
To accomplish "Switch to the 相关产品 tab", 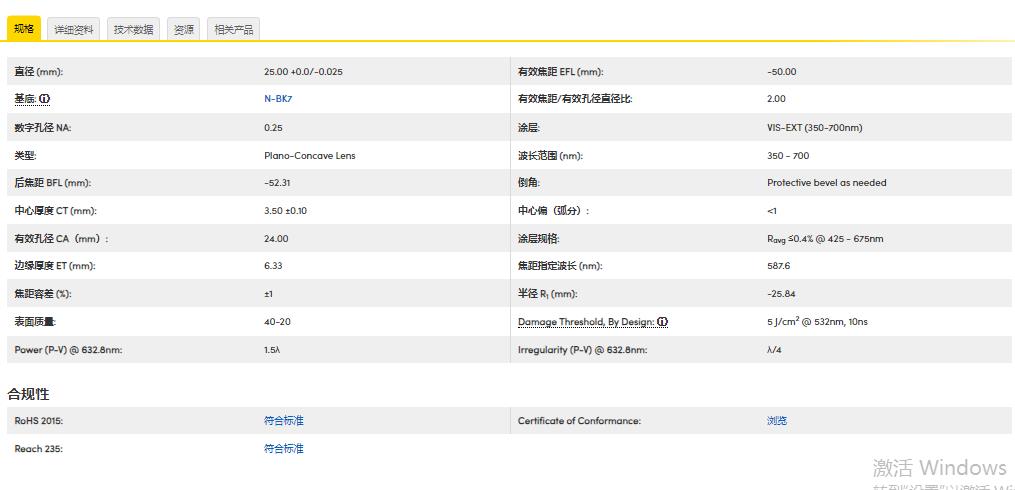I will click(233, 29).
